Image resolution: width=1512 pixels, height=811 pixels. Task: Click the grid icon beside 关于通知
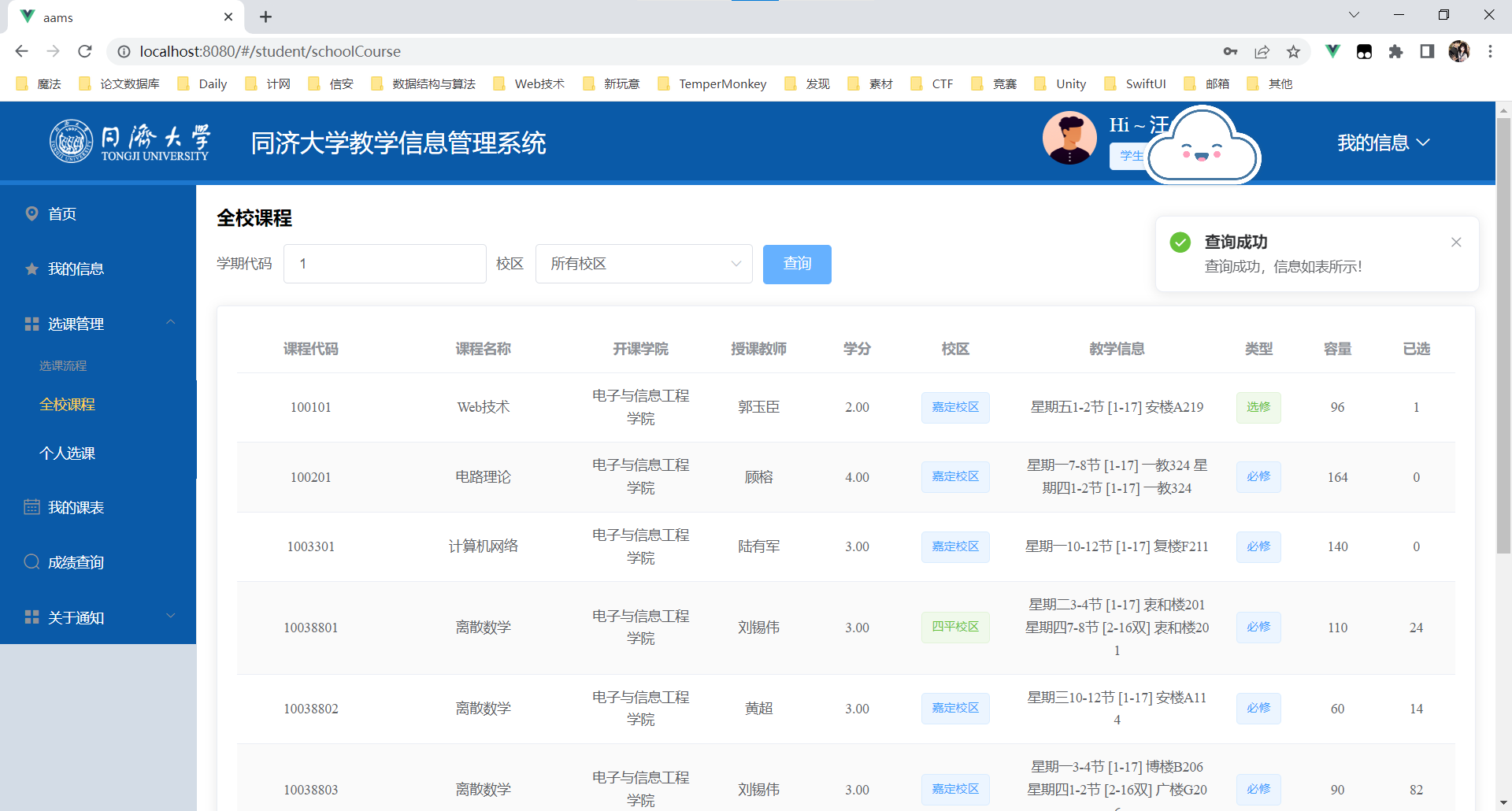pos(31,617)
